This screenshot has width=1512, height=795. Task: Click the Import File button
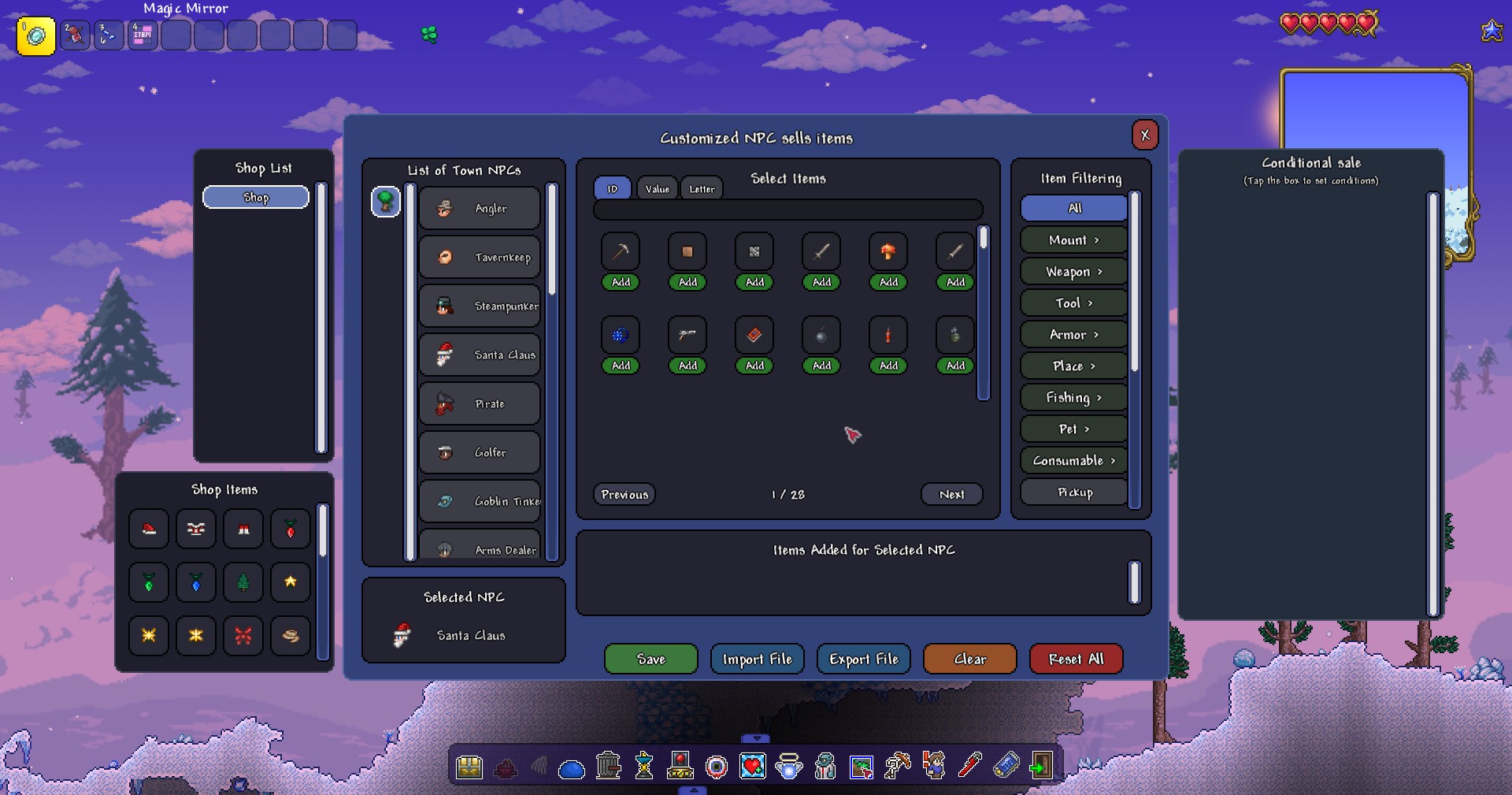click(757, 659)
